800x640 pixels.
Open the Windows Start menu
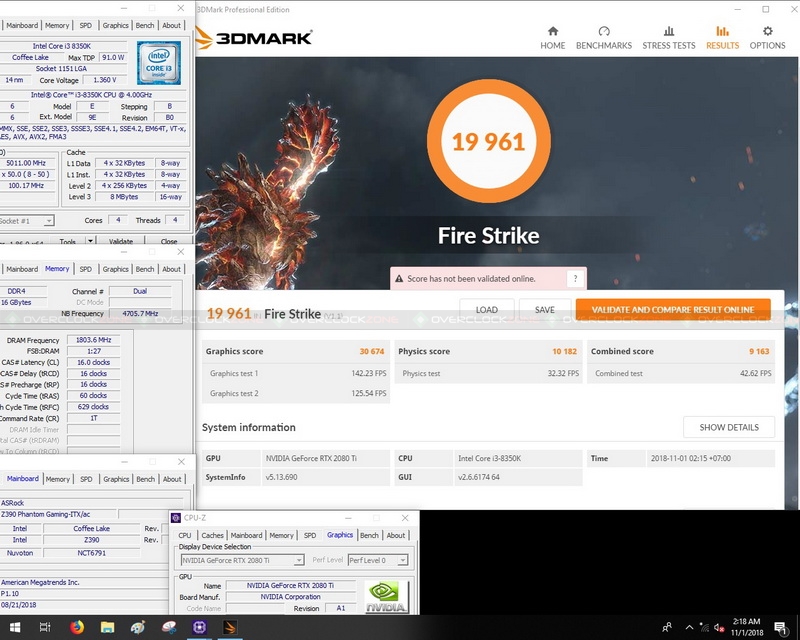point(14,627)
